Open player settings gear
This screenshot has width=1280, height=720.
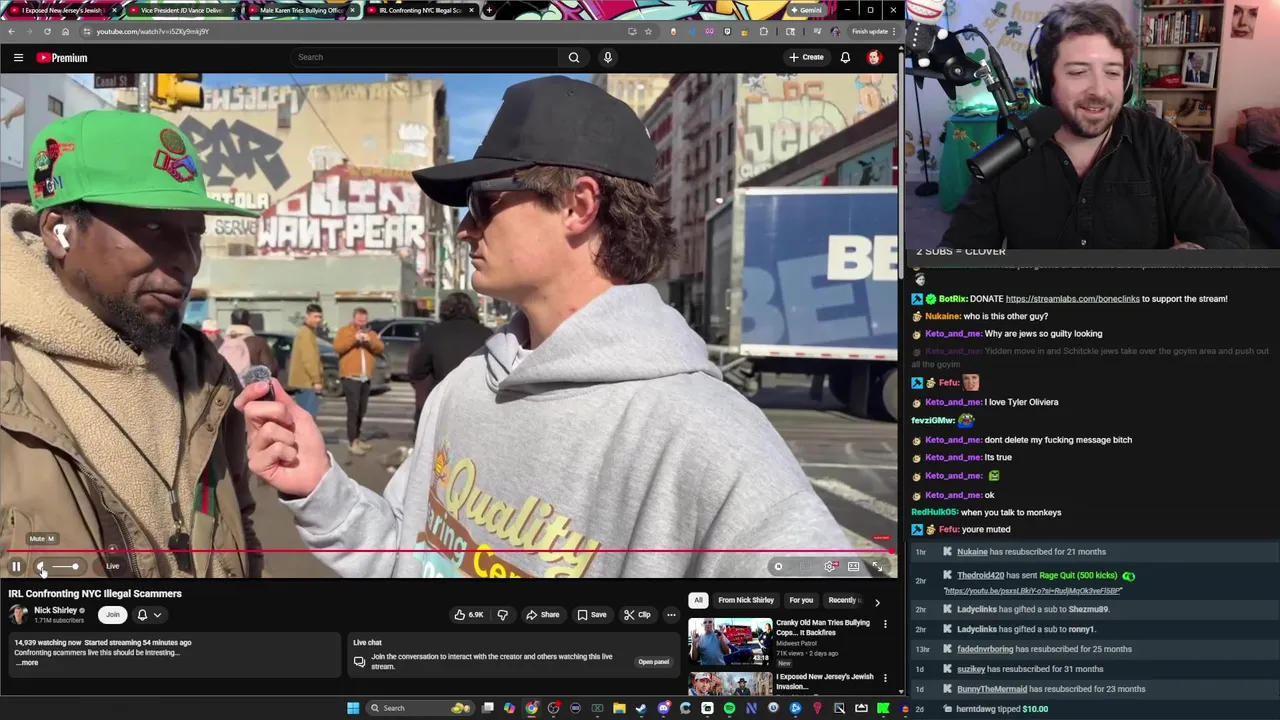coord(830,566)
